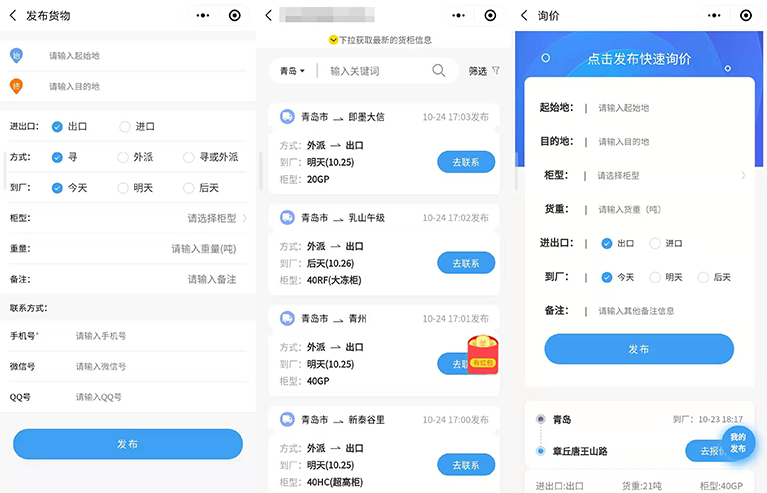Tap the 点击发布快速询价 banner

tap(638, 59)
